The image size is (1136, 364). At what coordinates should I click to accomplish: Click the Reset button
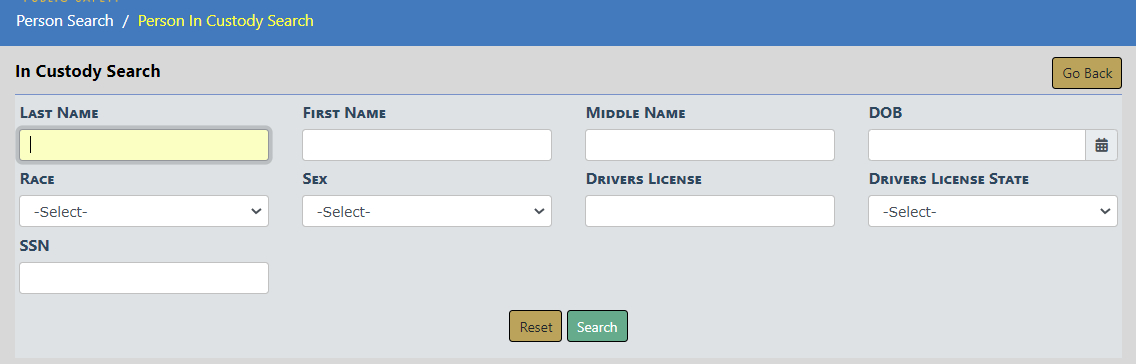click(535, 326)
